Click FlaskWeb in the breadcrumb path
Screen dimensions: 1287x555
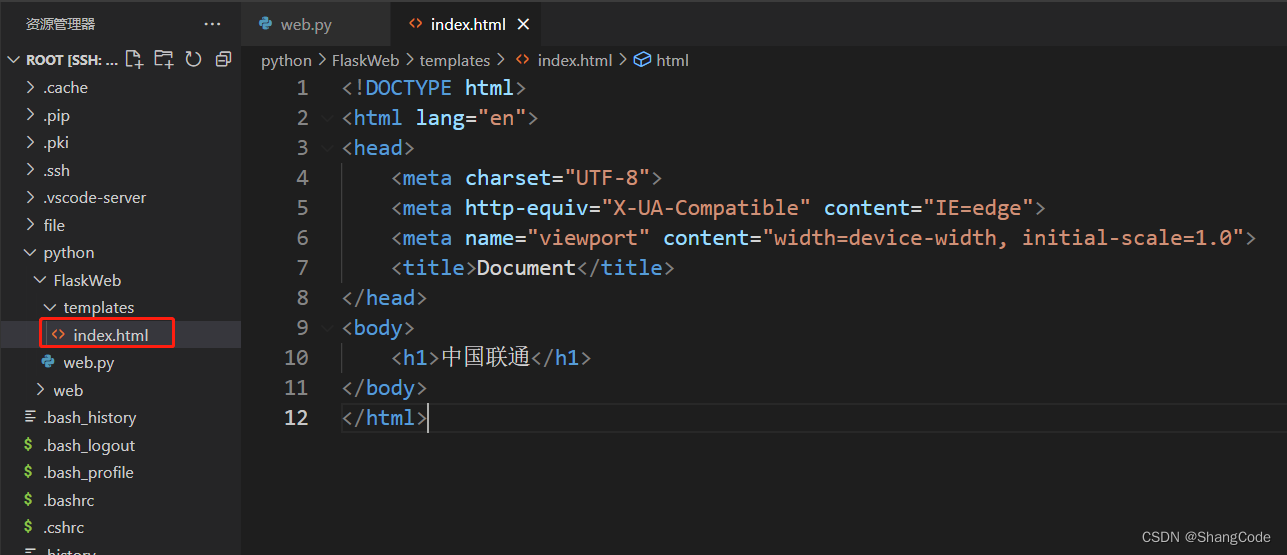coord(365,60)
